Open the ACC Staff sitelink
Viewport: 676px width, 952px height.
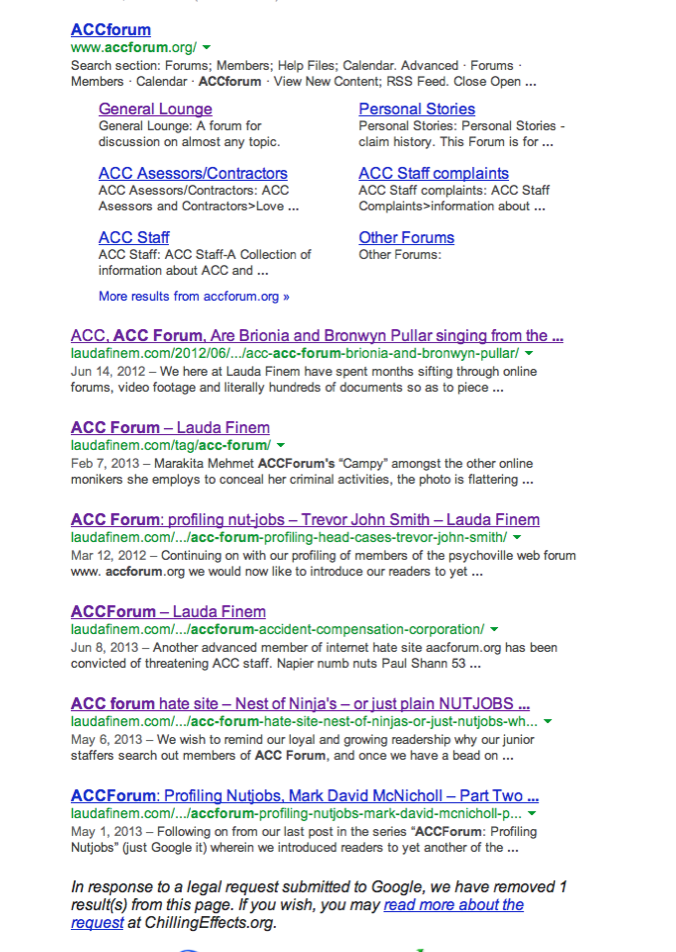tap(134, 238)
